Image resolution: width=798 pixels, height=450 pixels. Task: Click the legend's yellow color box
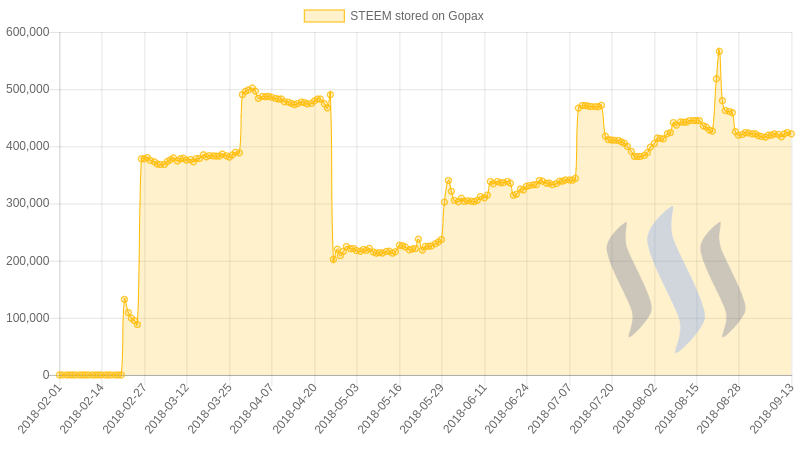click(324, 16)
